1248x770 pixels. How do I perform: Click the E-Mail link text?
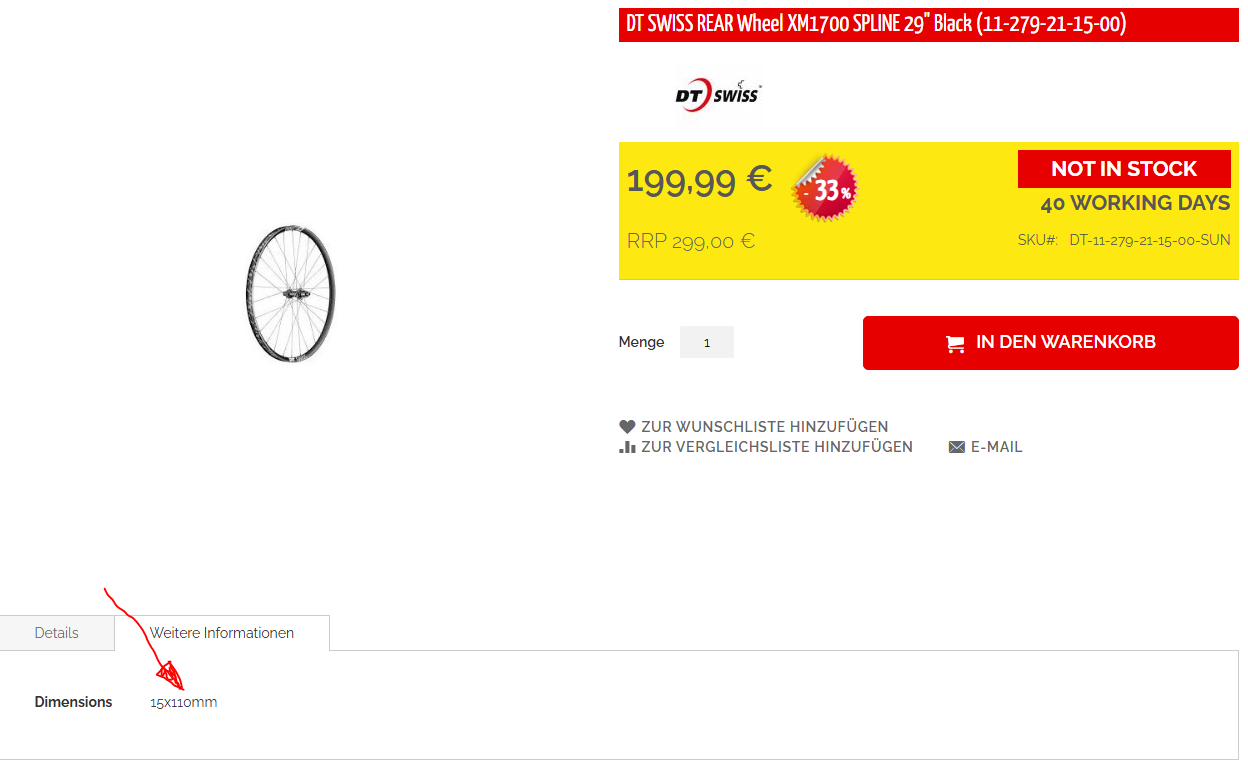[997, 447]
